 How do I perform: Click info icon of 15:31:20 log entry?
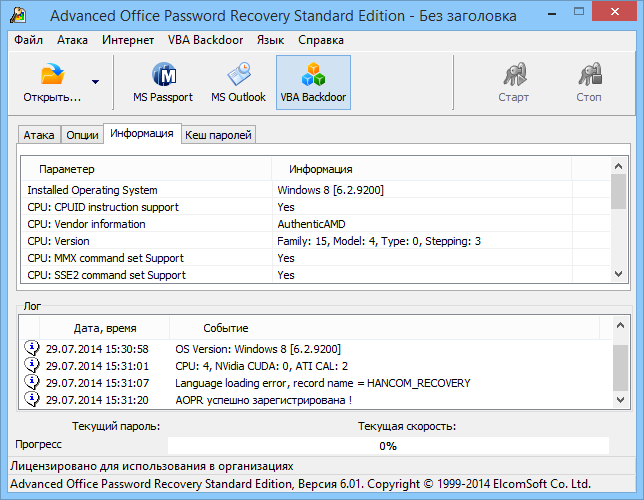32,399
